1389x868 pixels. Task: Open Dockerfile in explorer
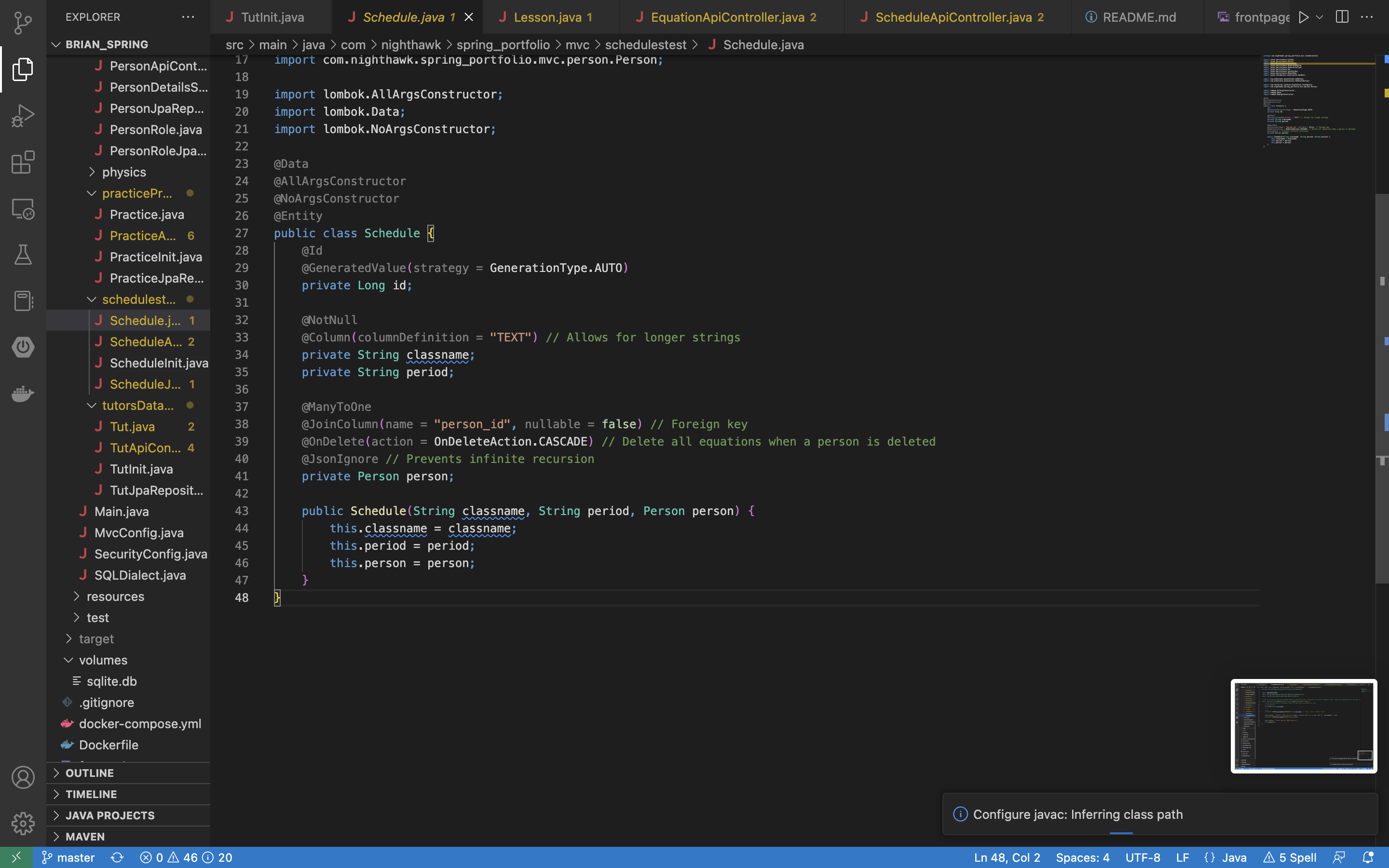[129, 745]
